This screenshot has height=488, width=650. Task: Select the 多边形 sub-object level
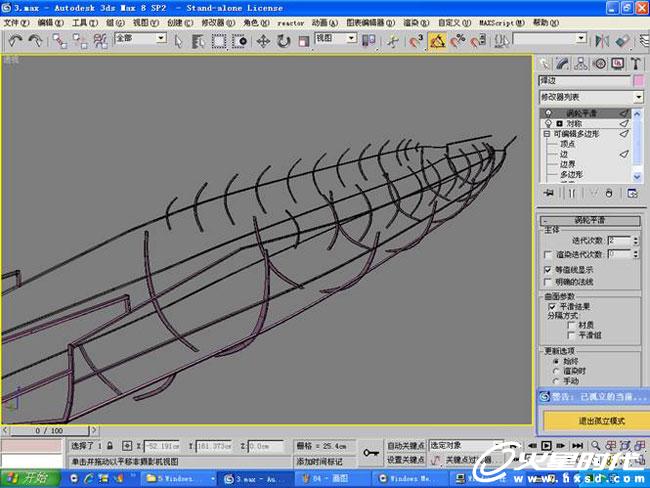click(571, 175)
